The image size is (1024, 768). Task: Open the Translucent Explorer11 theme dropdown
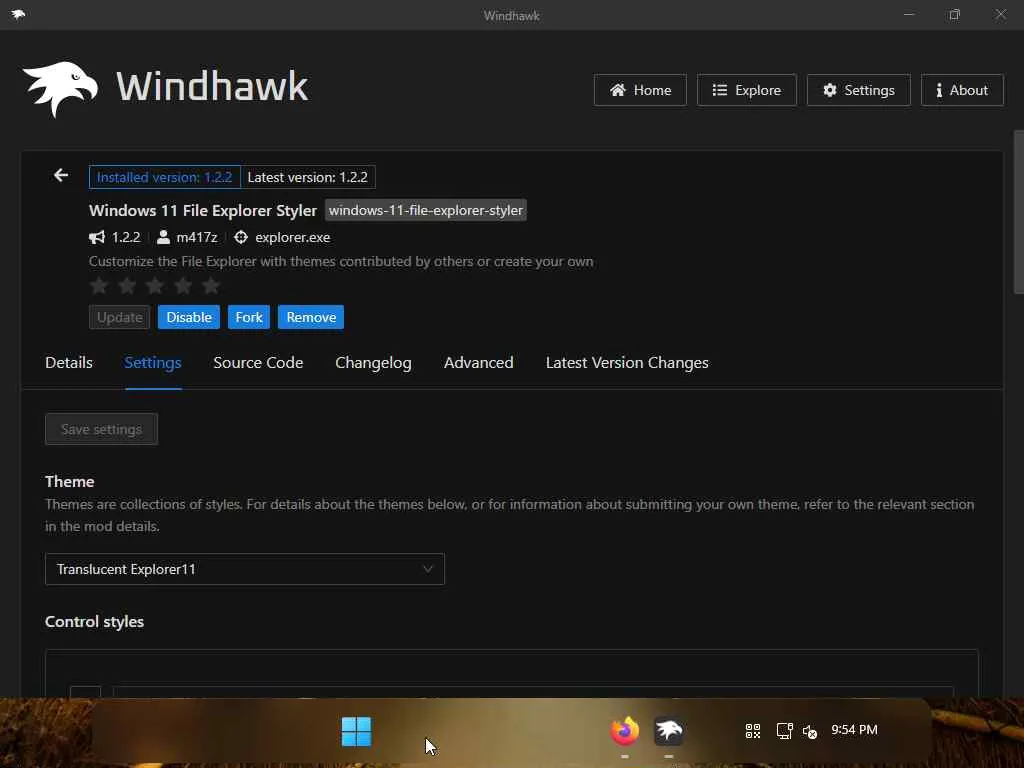point(245,569)
